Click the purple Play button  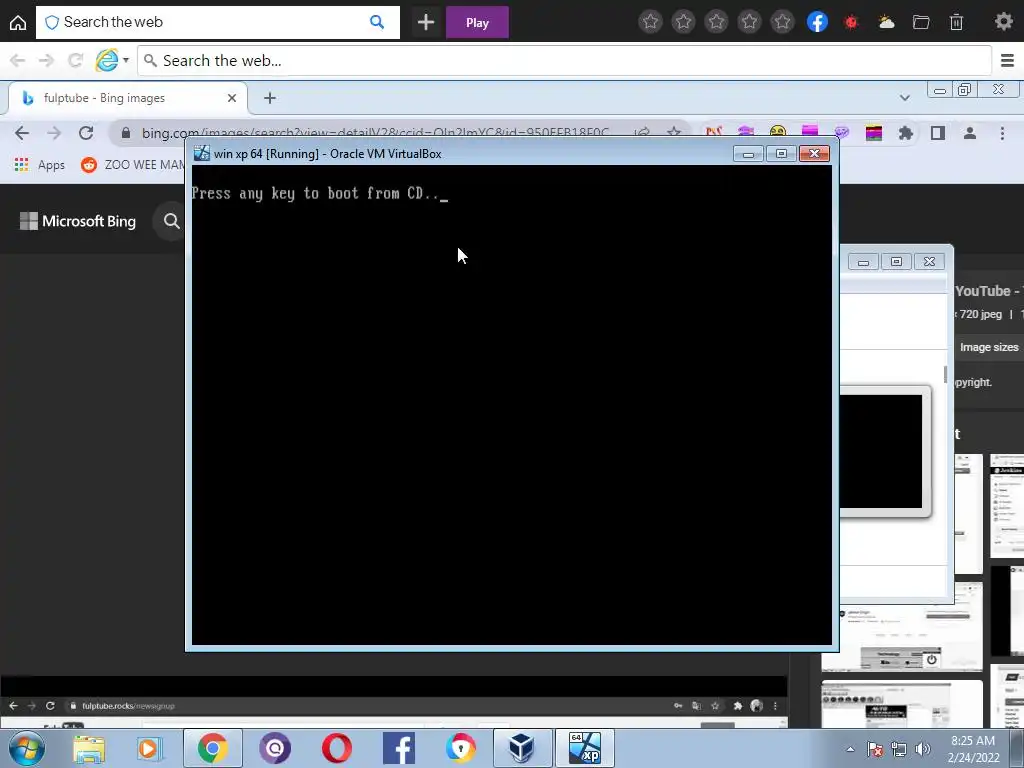[477, 22]
